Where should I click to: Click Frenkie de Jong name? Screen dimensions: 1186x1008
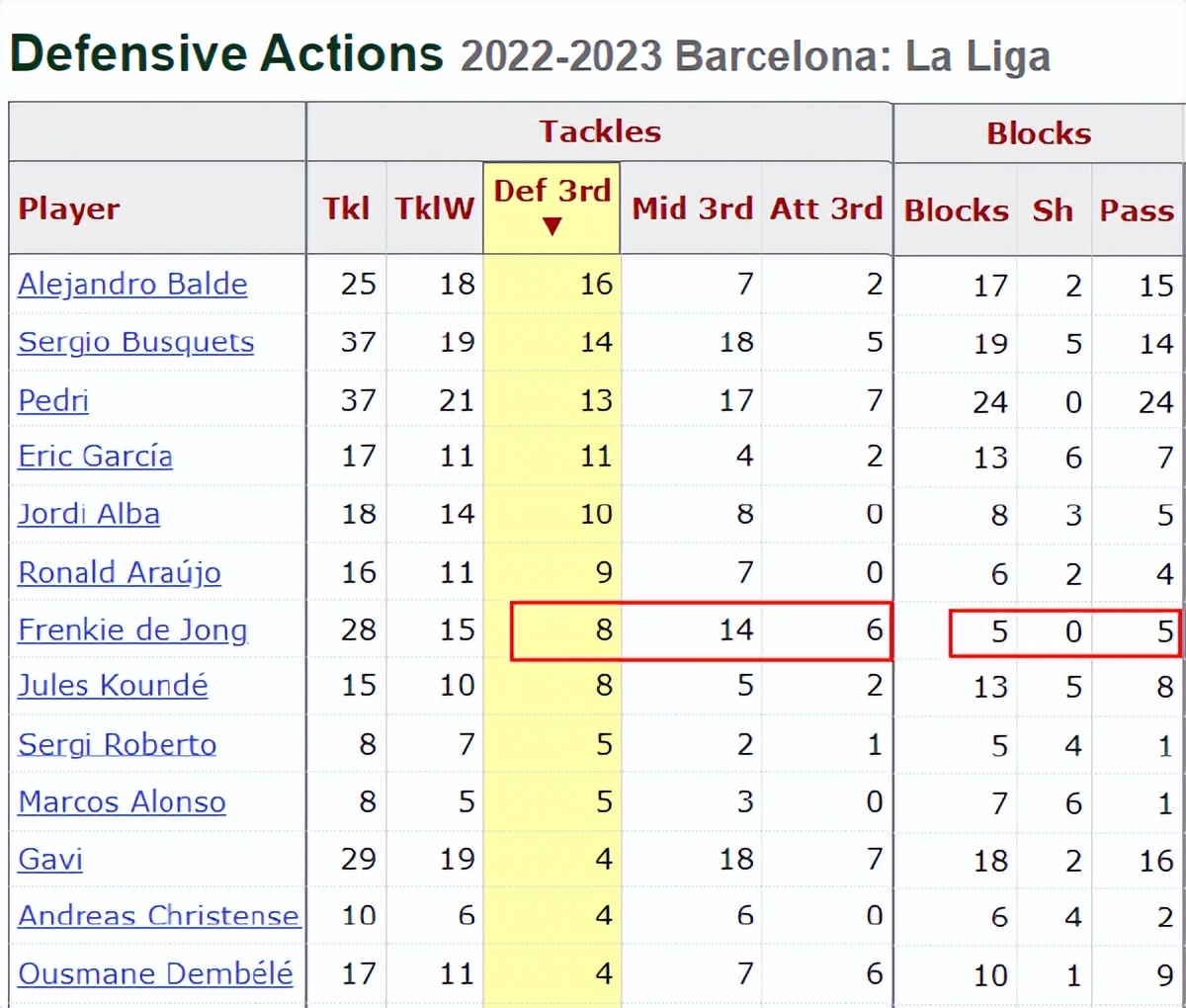(132, 630)
